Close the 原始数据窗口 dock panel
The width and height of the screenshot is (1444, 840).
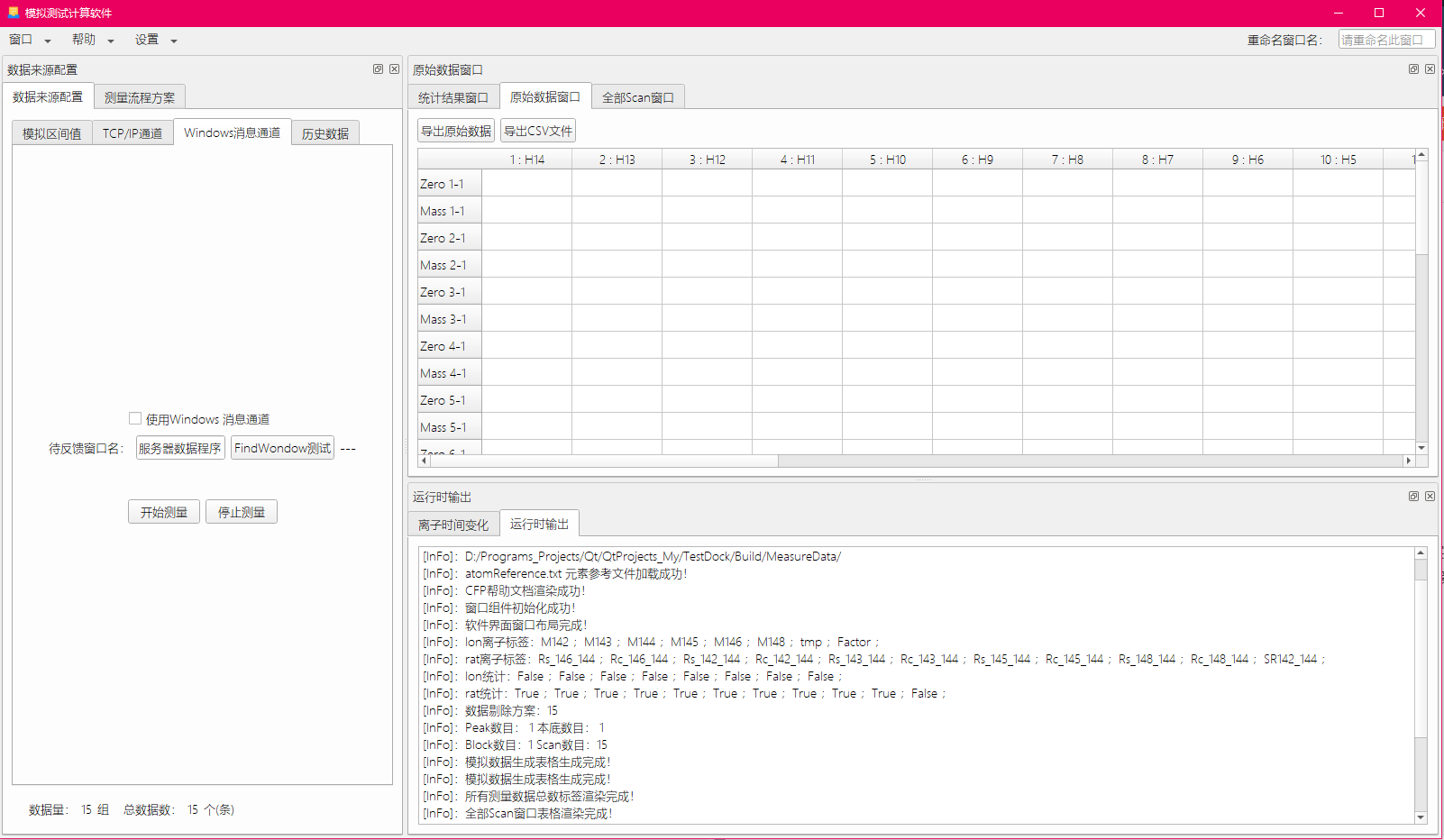pyautogui.click(x=1430, y=68)
